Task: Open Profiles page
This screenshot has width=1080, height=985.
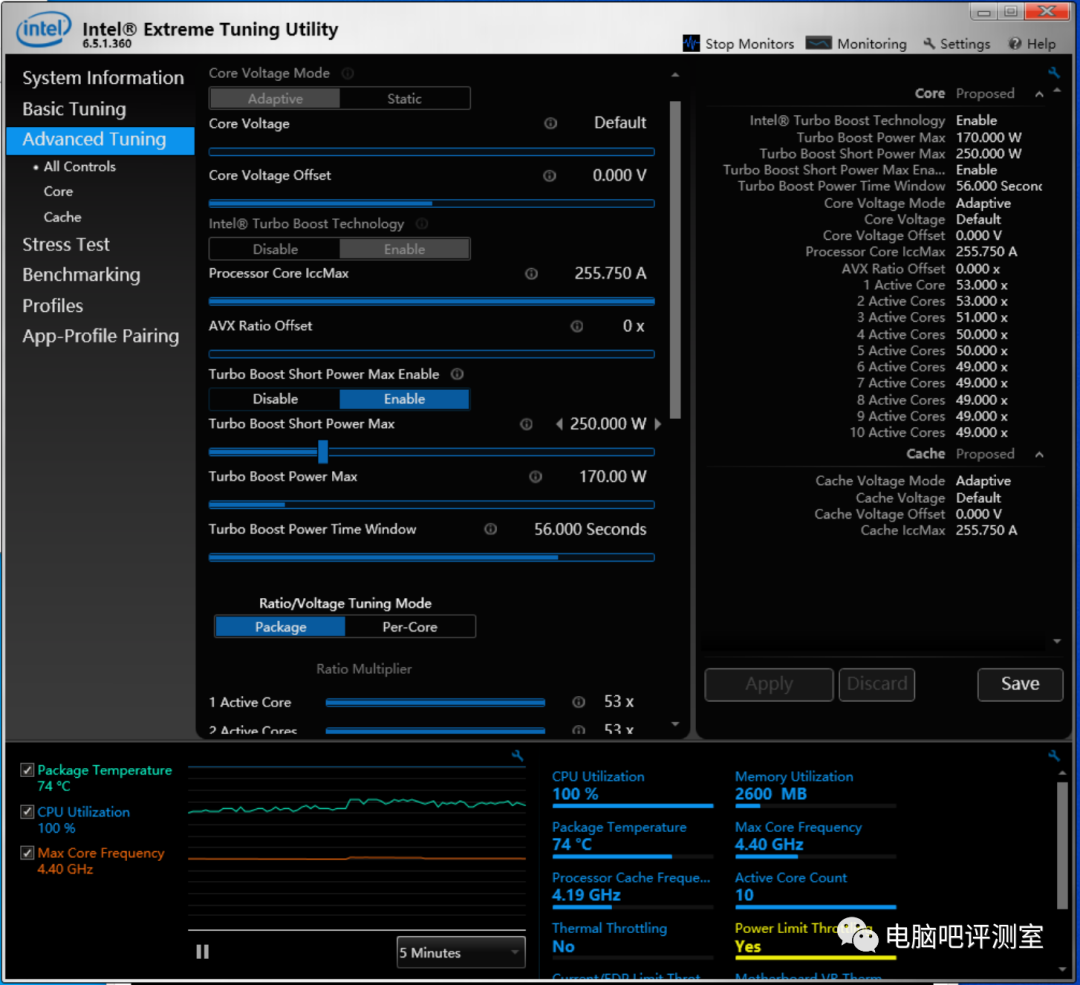Action: pos(52,306)
